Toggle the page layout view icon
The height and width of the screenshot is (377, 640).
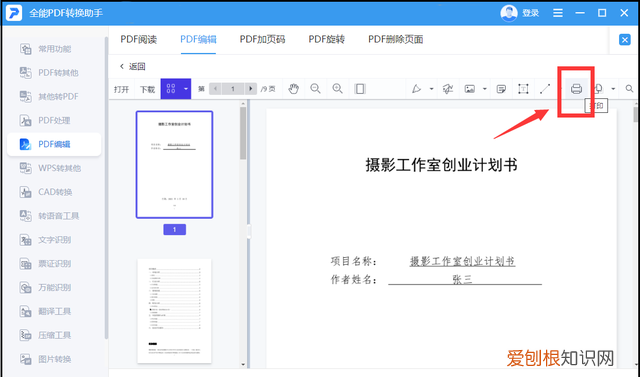point(360,89)
